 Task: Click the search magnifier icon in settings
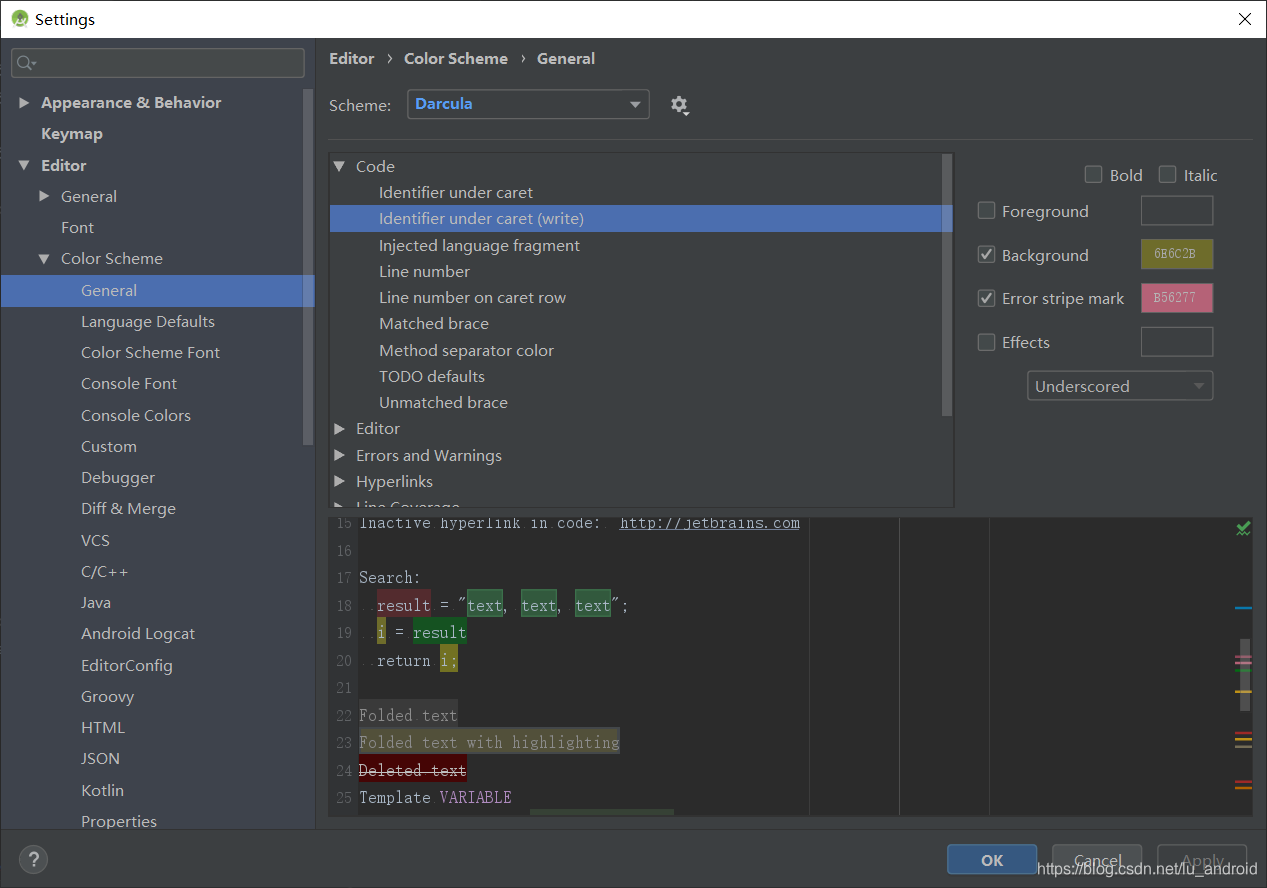coord(26,63)
